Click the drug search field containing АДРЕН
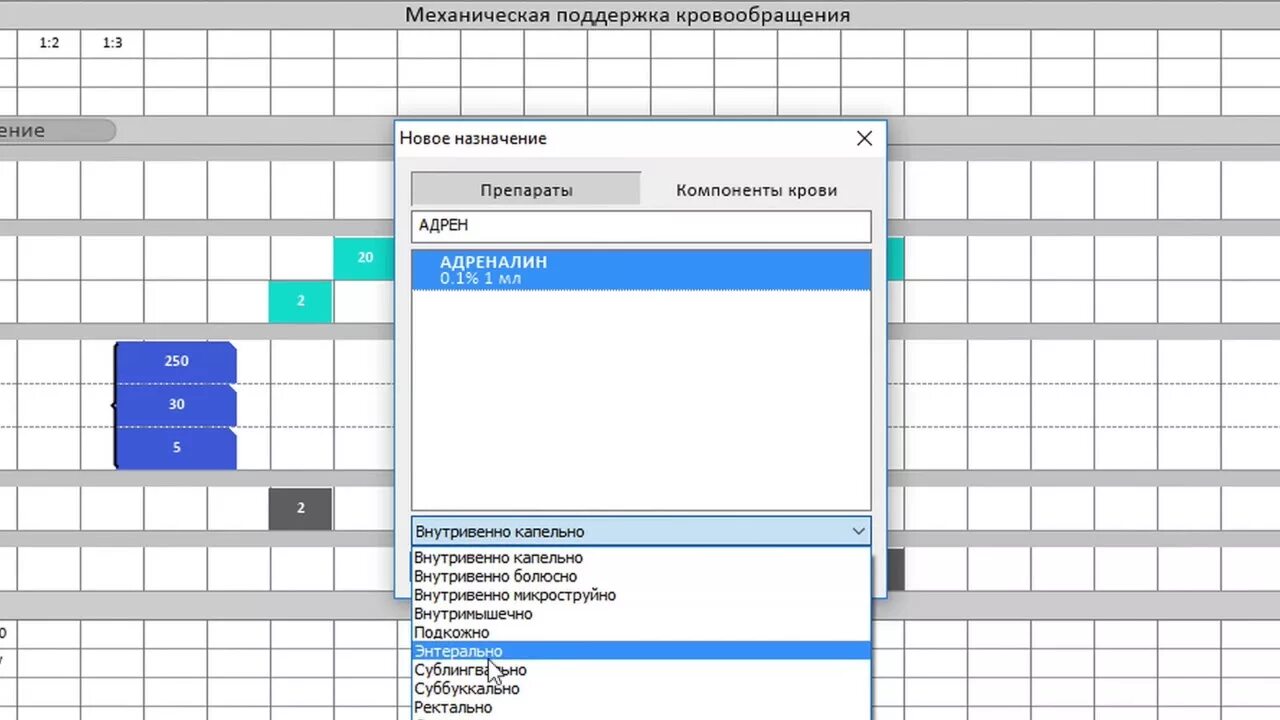Image resolution: width=1280 pixels, height=720 pixels. (641, 226)
